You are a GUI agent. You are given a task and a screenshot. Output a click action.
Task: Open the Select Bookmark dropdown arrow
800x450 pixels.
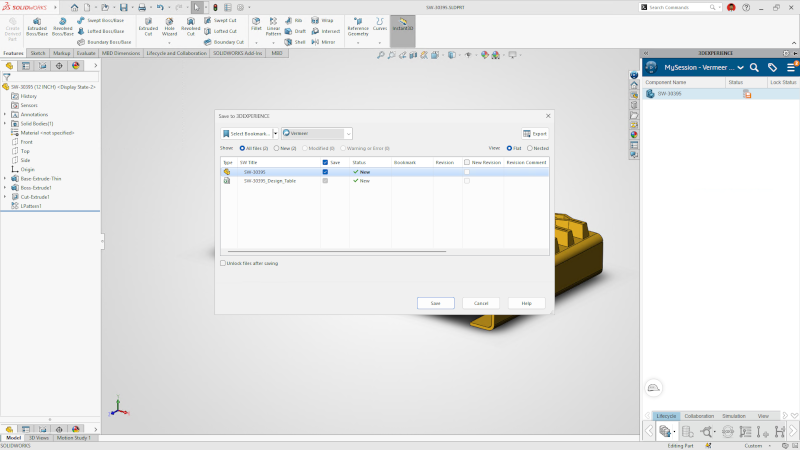coord(274,133)
